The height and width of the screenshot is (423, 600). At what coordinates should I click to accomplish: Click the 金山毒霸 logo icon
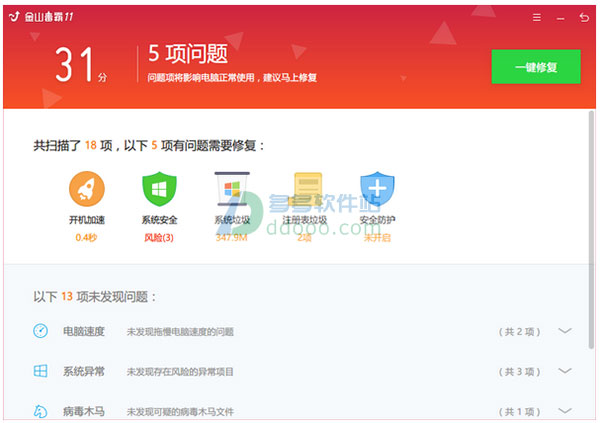[14, 16]
